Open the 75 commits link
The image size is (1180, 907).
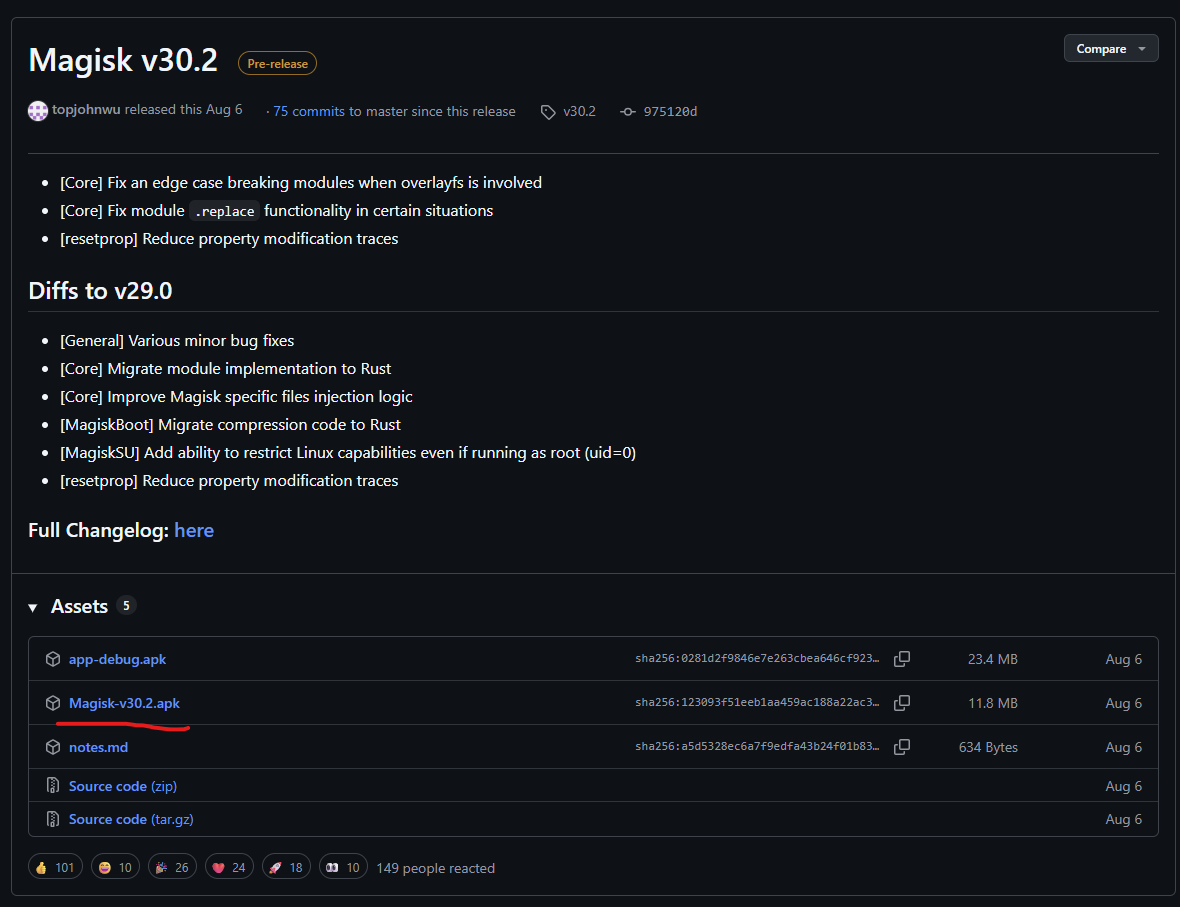coord(309,111)
